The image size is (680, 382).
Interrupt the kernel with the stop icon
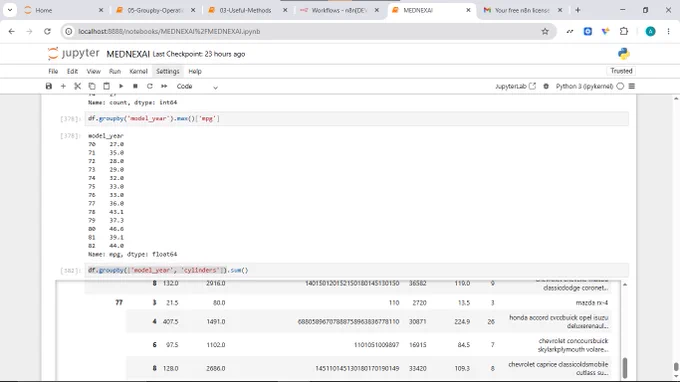click(x=135, y=86)
